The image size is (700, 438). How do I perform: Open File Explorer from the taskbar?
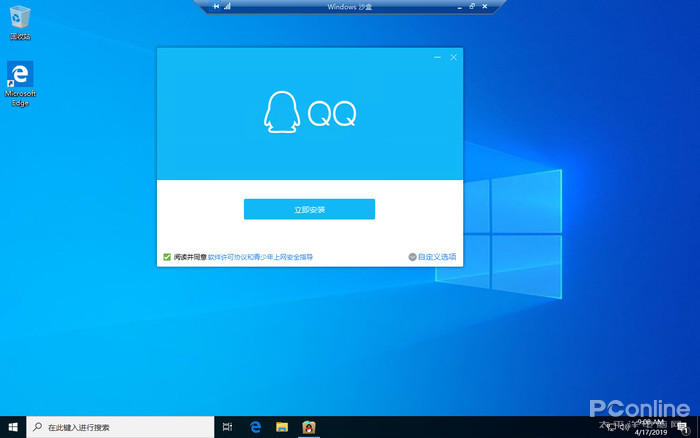(282, 427)
